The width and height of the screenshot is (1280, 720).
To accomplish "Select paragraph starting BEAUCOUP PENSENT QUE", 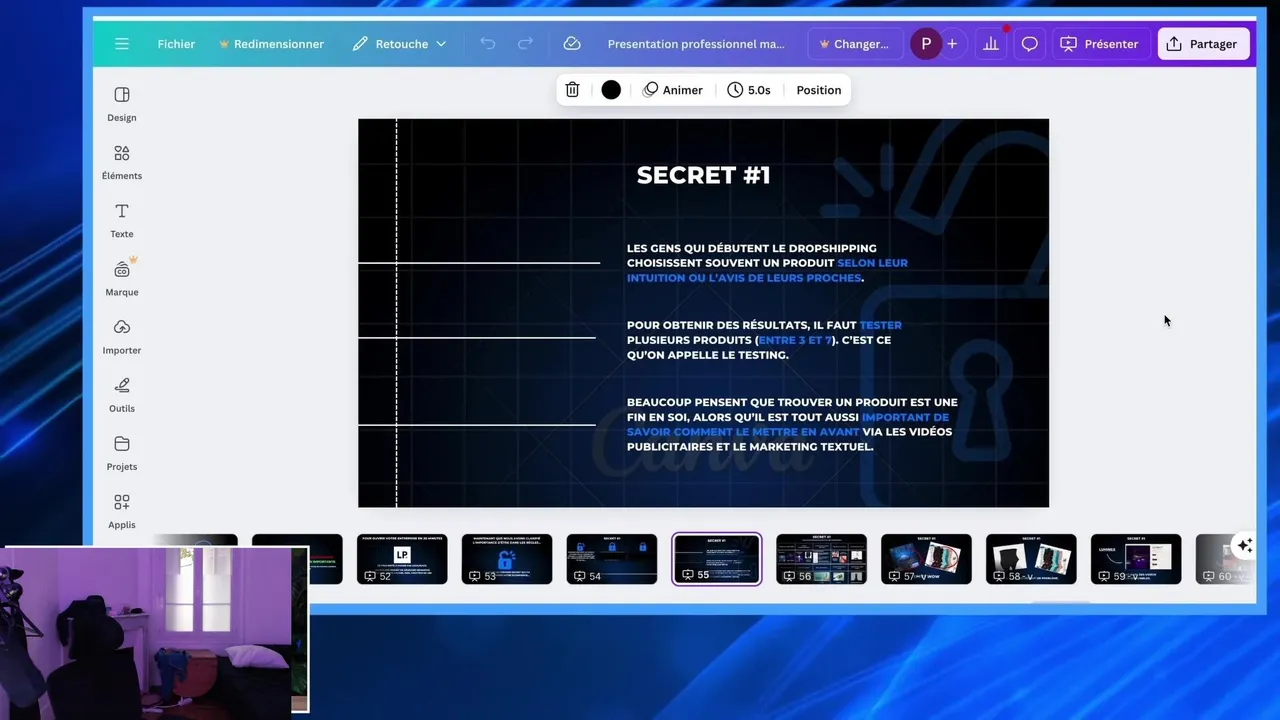I will click(792, 424).
